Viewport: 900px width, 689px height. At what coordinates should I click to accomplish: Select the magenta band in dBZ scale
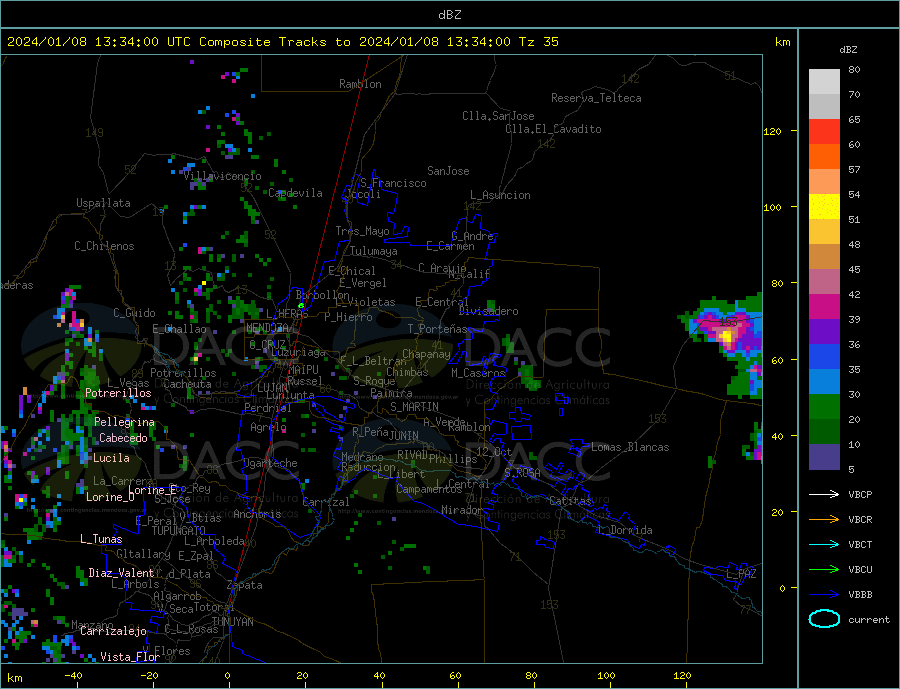click(824, 307)
